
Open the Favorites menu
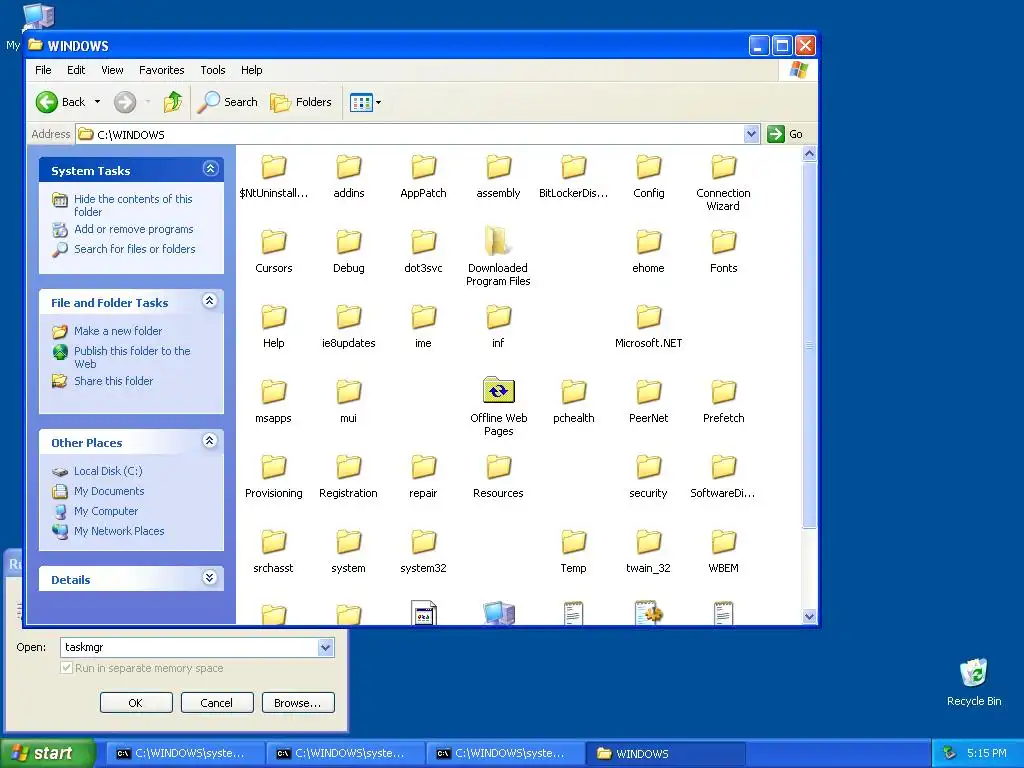[161, 70]
